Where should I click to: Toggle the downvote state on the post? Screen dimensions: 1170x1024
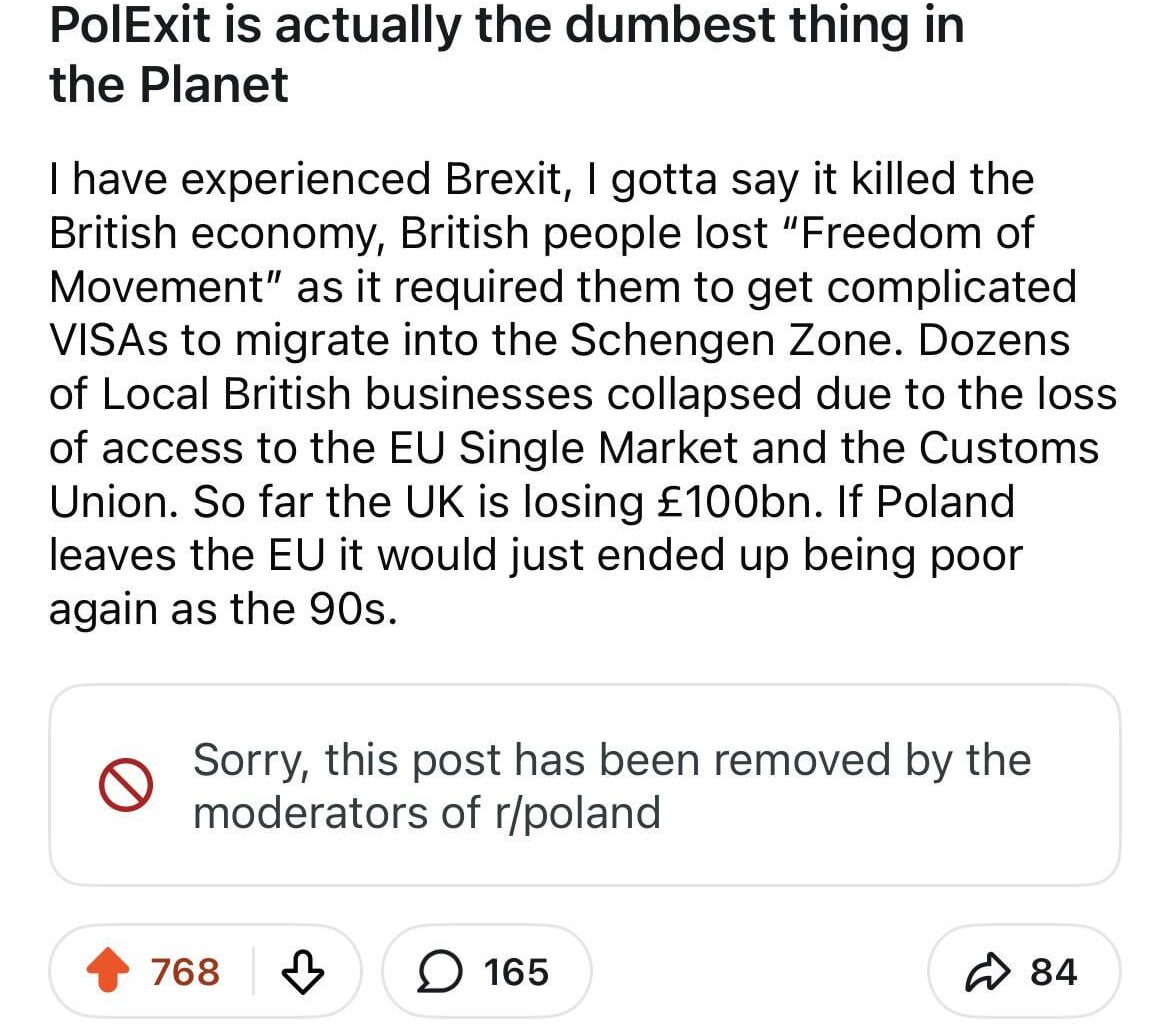coord(305,969)
